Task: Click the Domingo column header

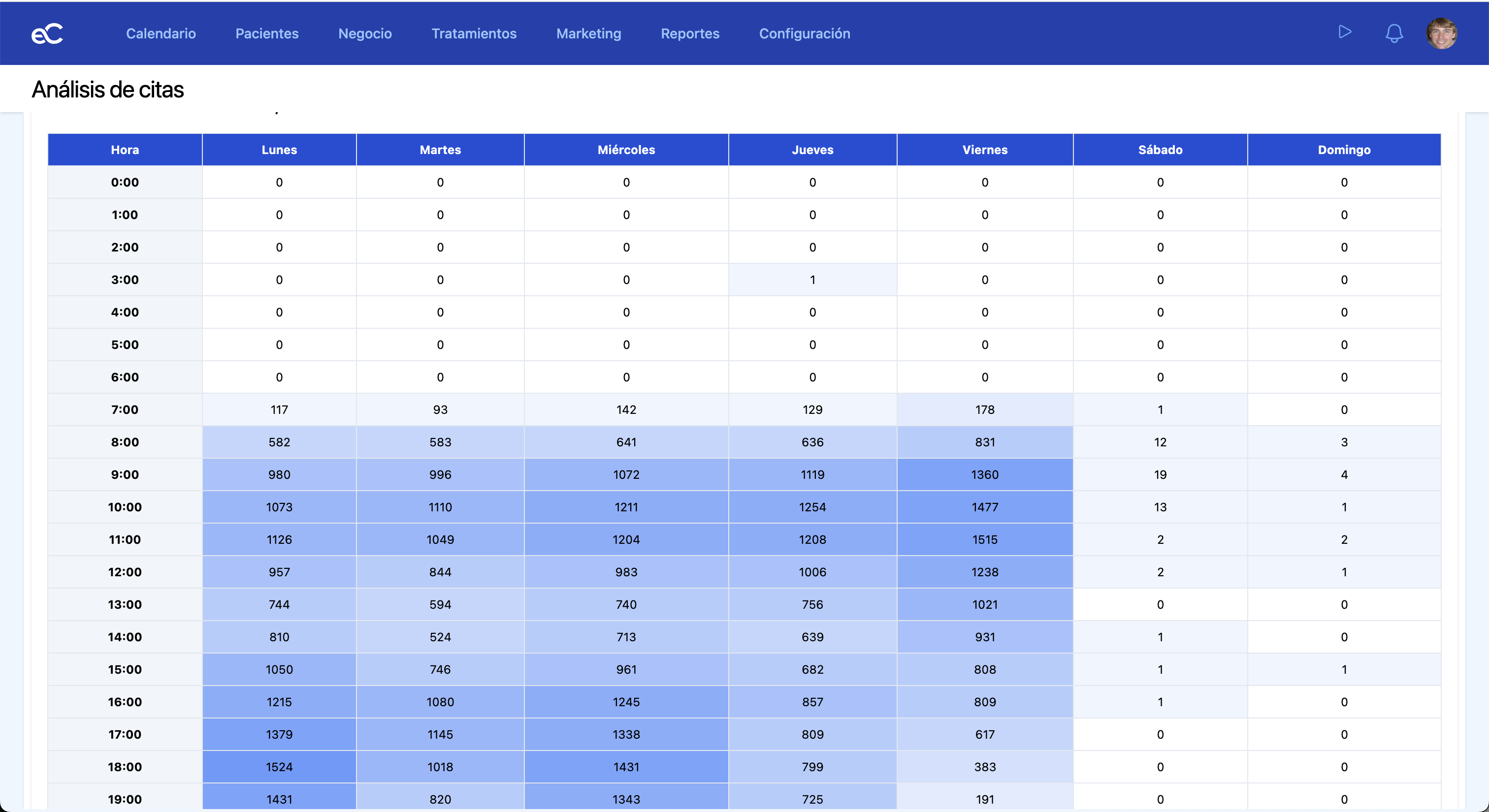Action: point(1343,150)
